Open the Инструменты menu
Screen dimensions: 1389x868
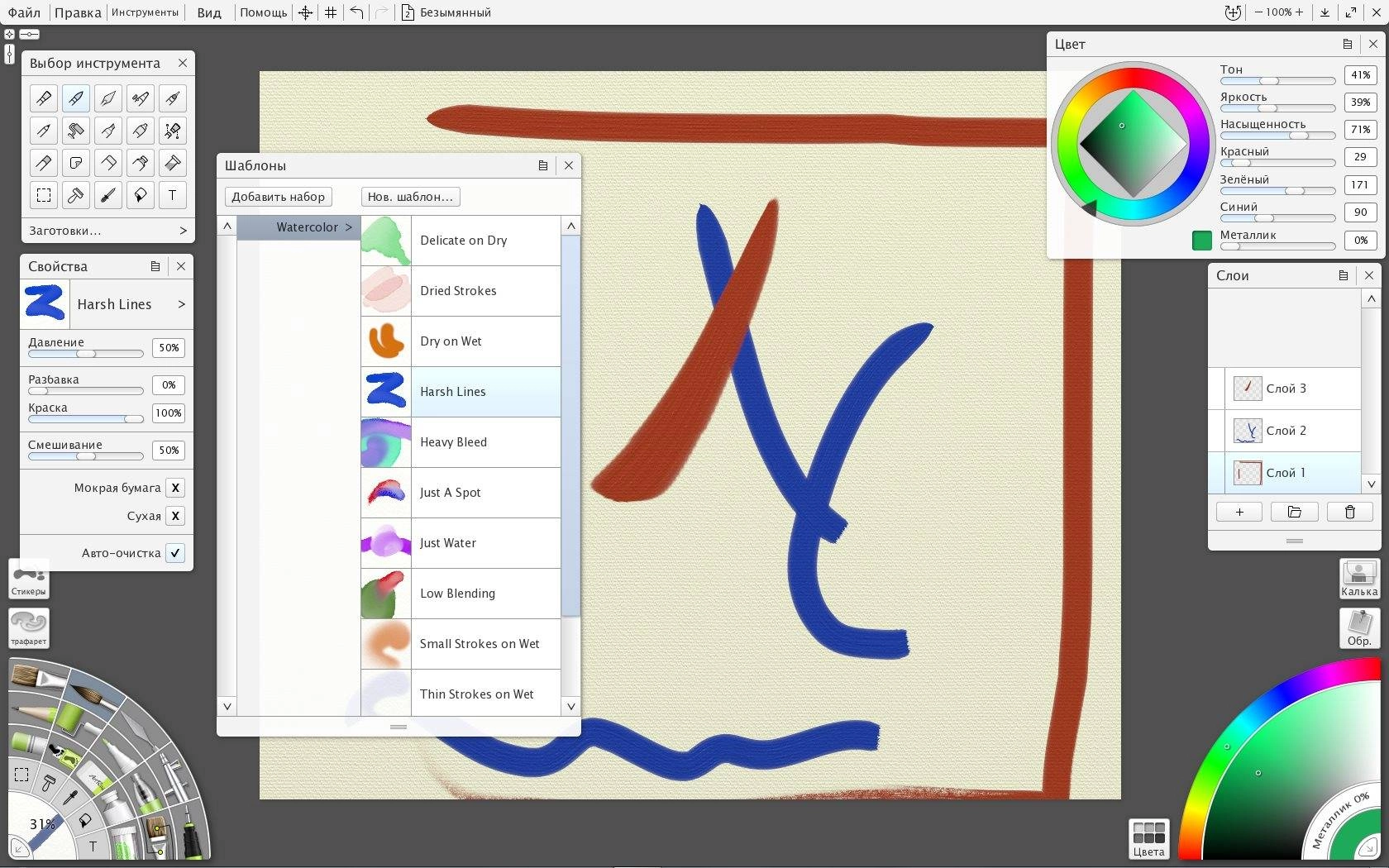145,12
